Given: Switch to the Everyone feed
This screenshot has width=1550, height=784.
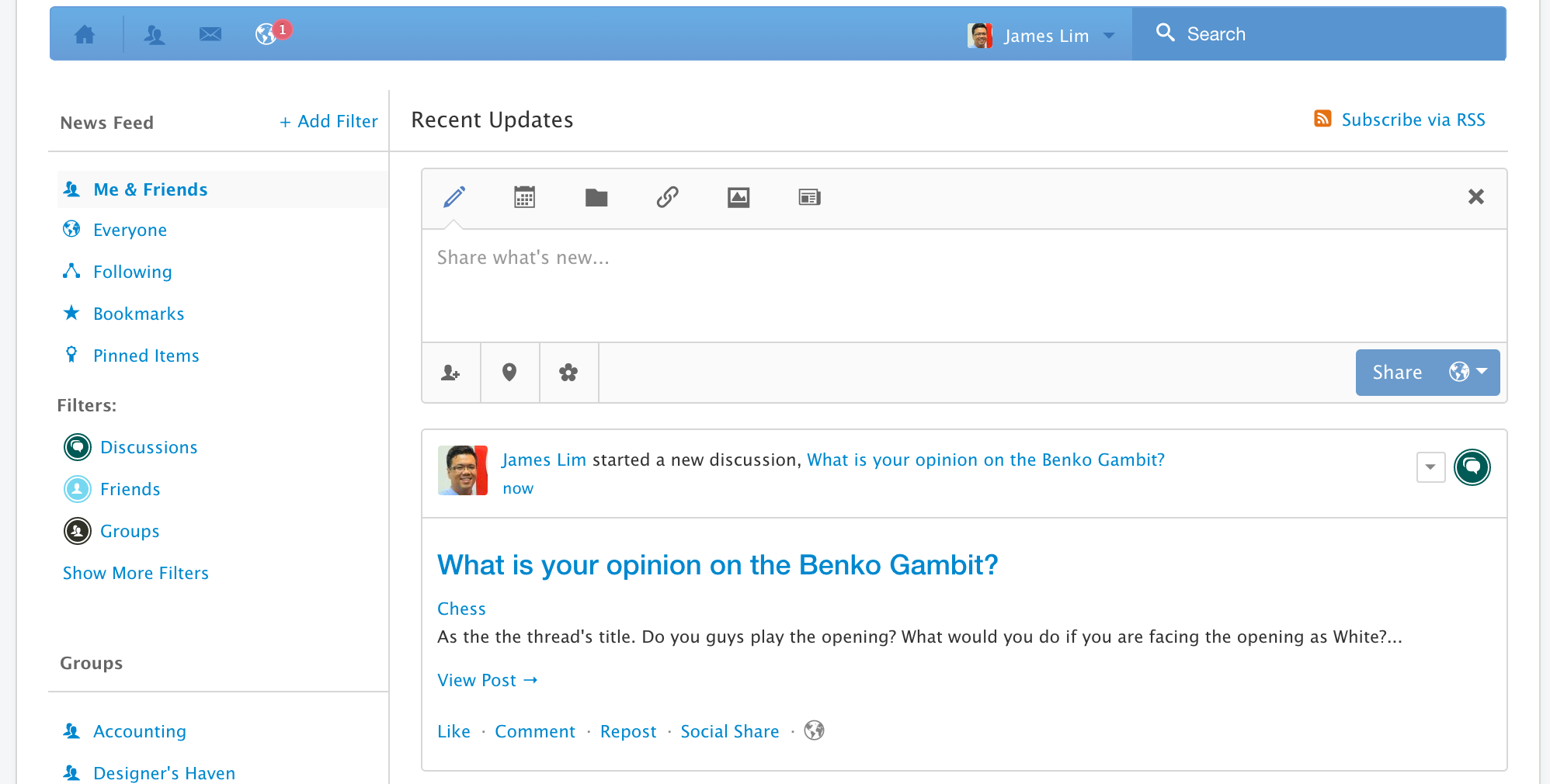Looking at the screenshot, I should 130,230.
